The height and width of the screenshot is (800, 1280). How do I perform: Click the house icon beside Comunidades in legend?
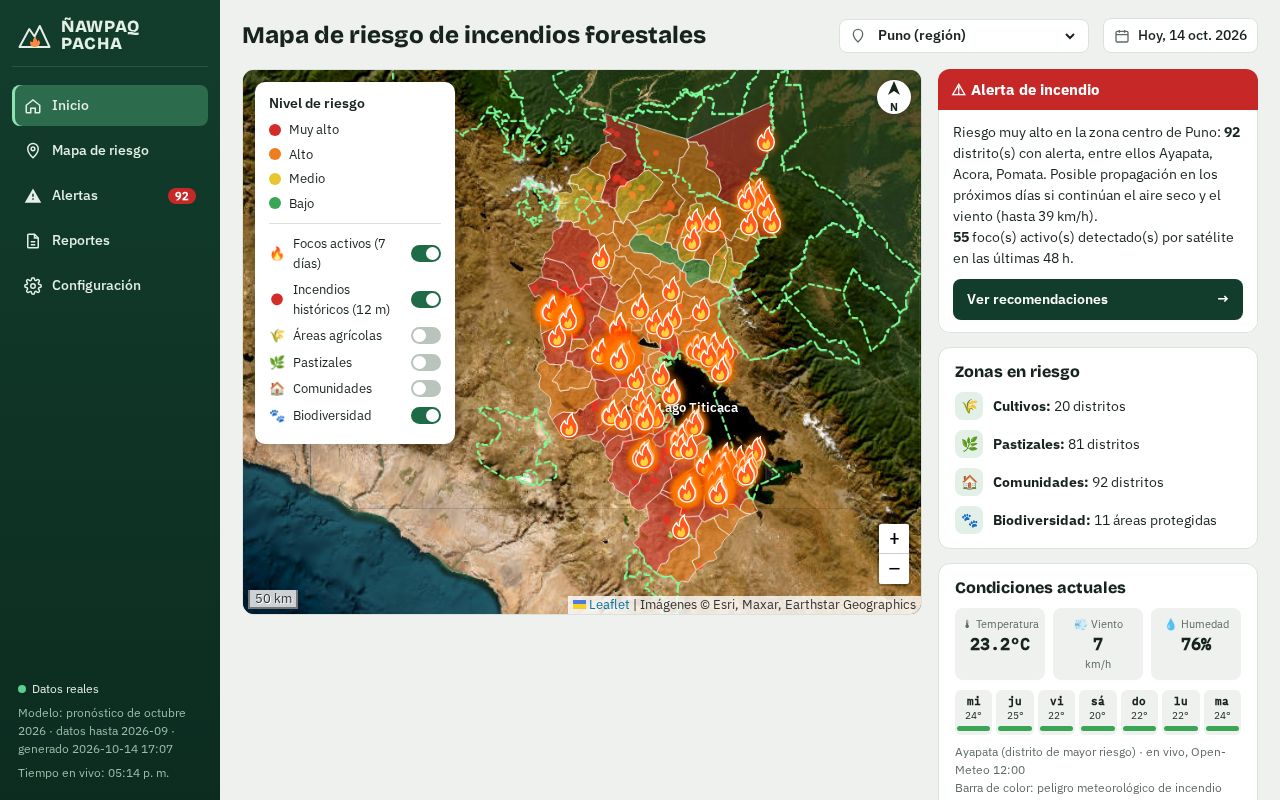(x=277, y=389)
